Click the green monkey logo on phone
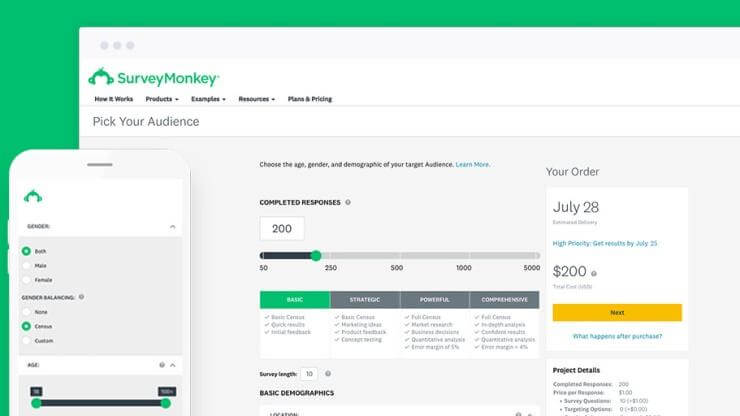This screenshot has height=416, width=740. (33, 196)
